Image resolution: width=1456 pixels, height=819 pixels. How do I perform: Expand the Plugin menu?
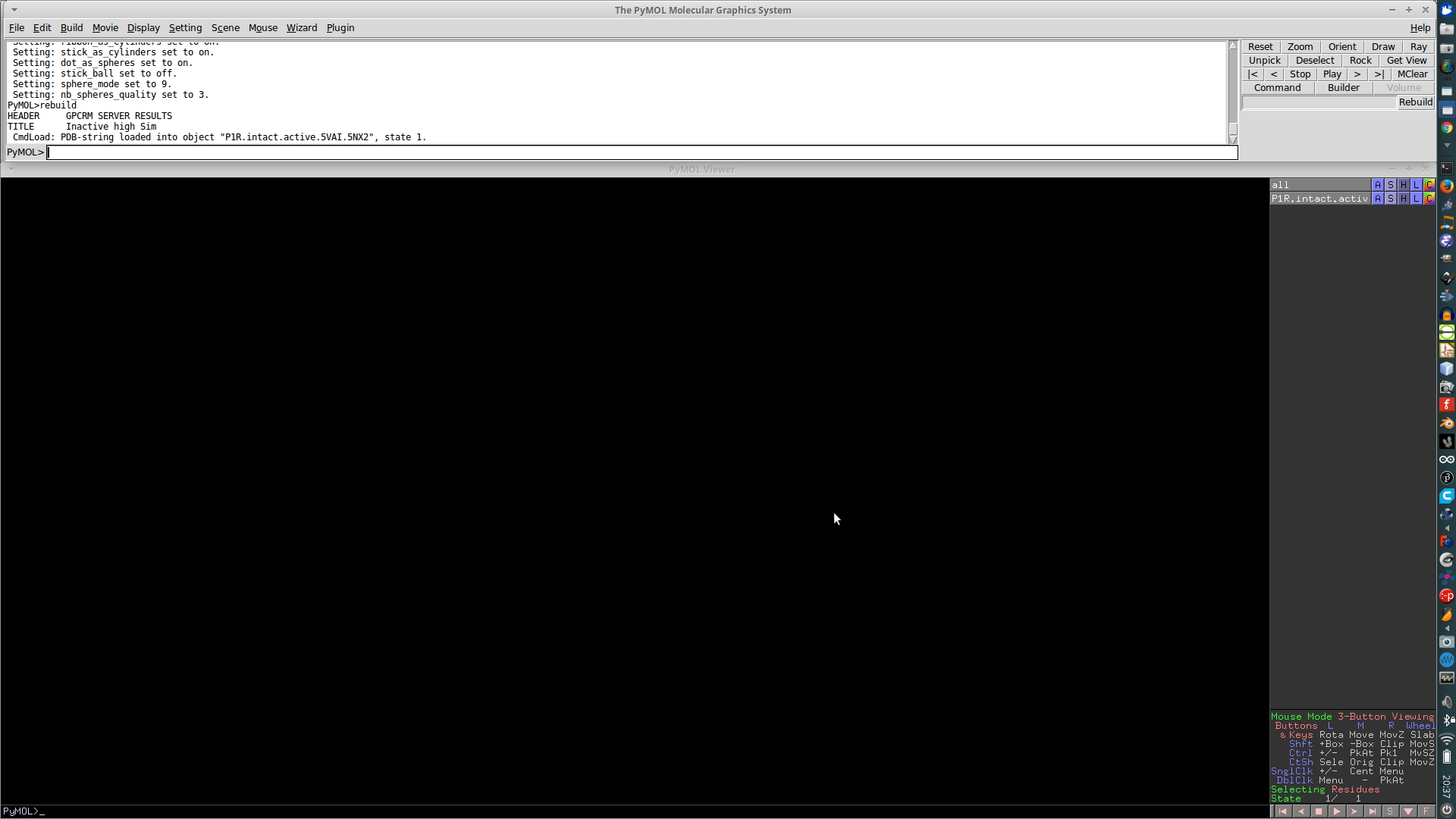click(339, 27)
